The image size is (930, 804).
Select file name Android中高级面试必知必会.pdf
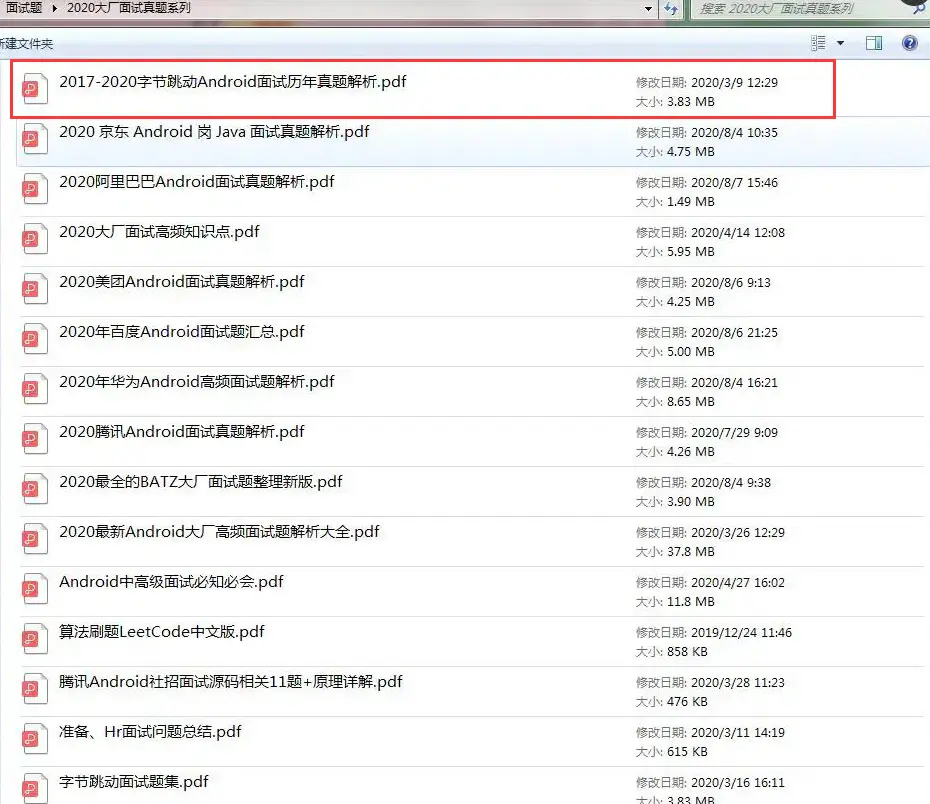tap(171, 582)
